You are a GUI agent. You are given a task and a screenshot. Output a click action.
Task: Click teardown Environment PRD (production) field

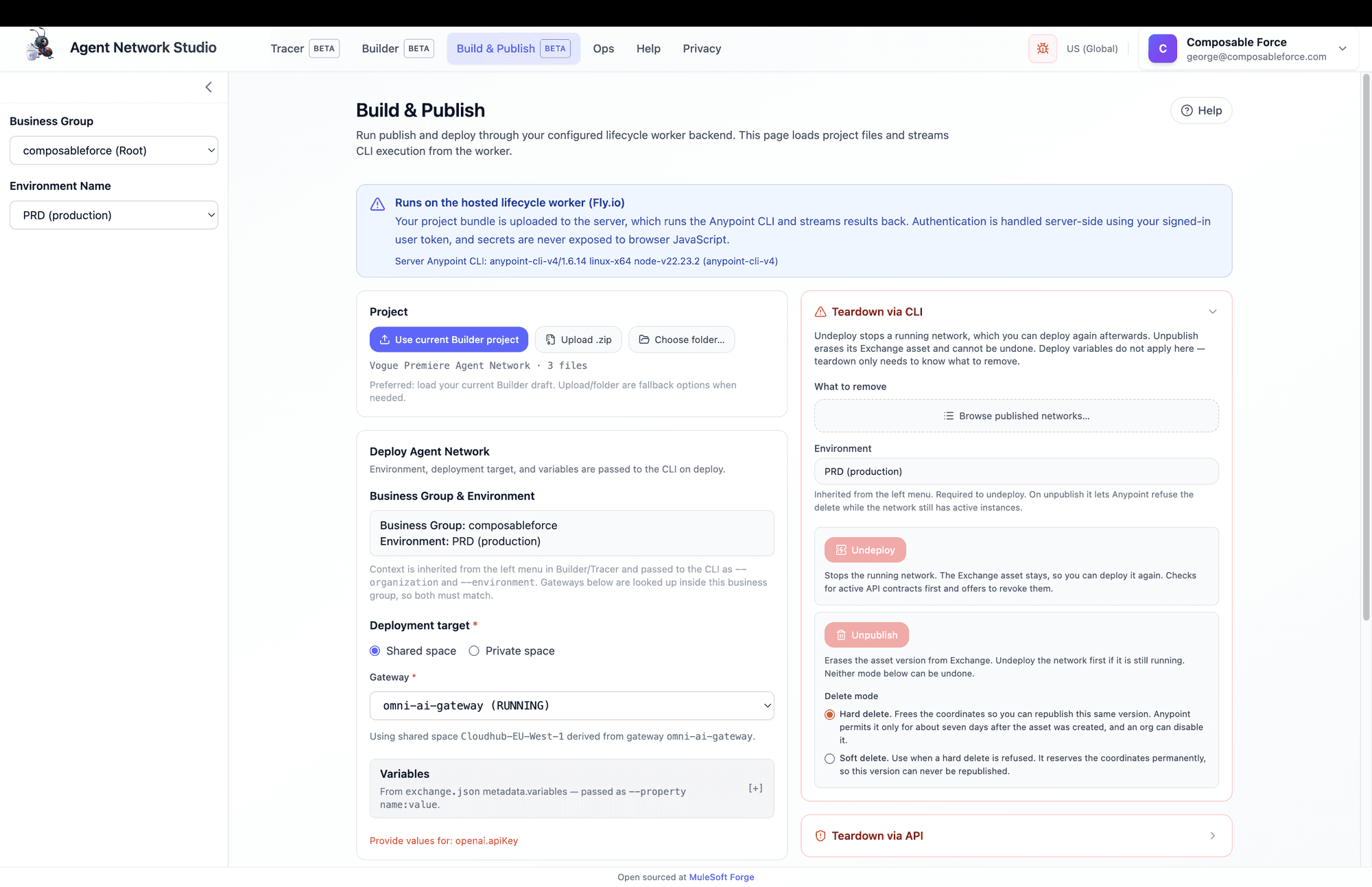(1016, 471)
